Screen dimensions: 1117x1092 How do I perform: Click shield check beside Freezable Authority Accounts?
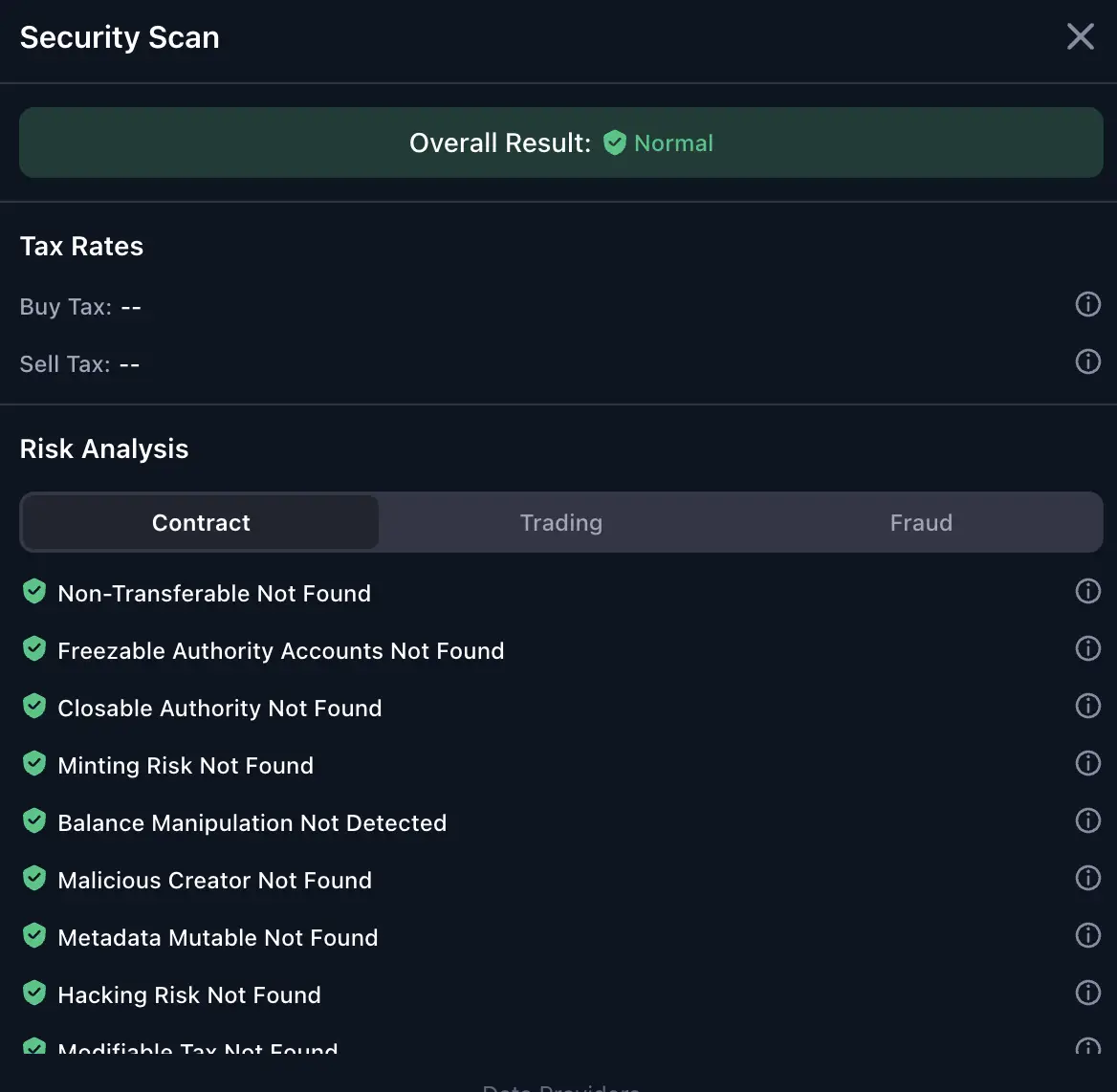(34, 649)
